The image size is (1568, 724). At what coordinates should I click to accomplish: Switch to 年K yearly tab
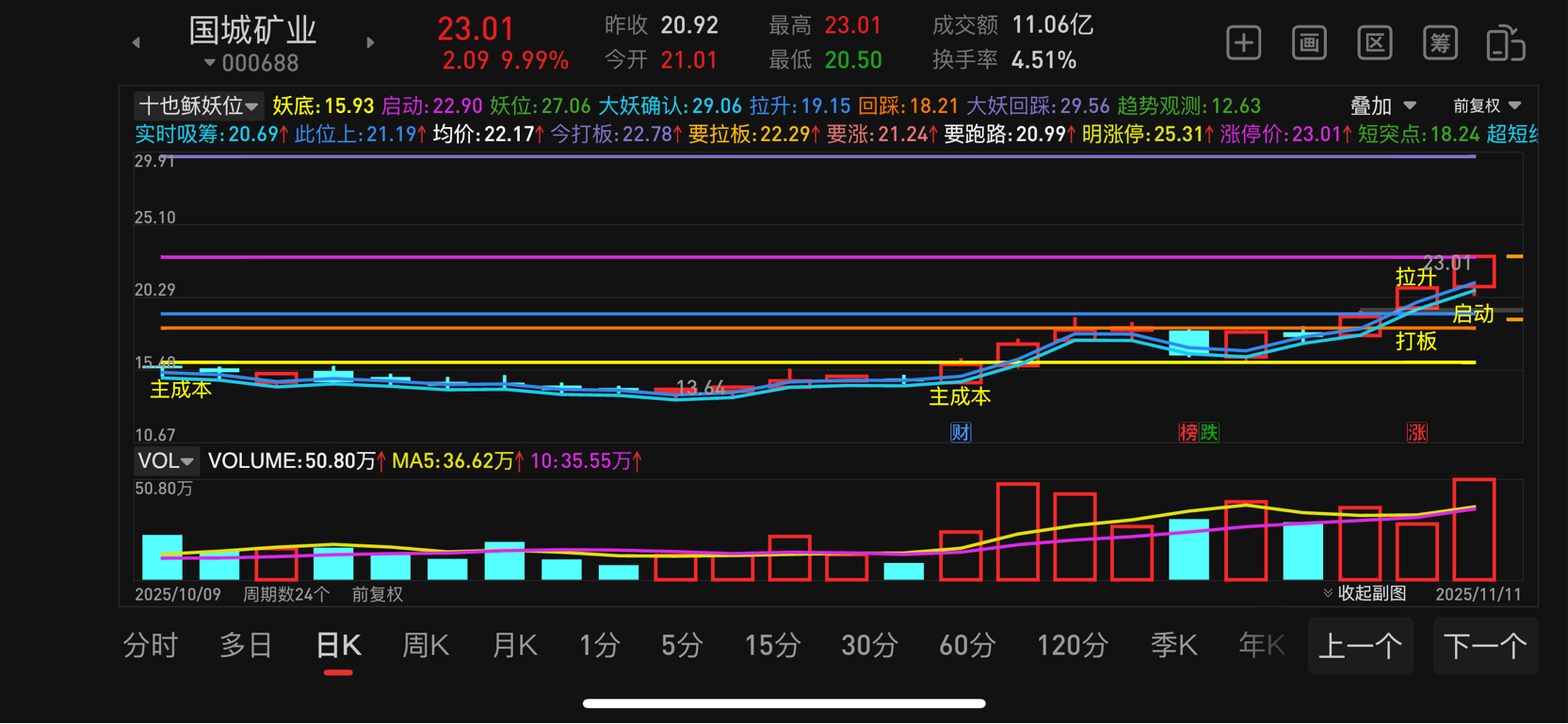[x=1262, y=646]
